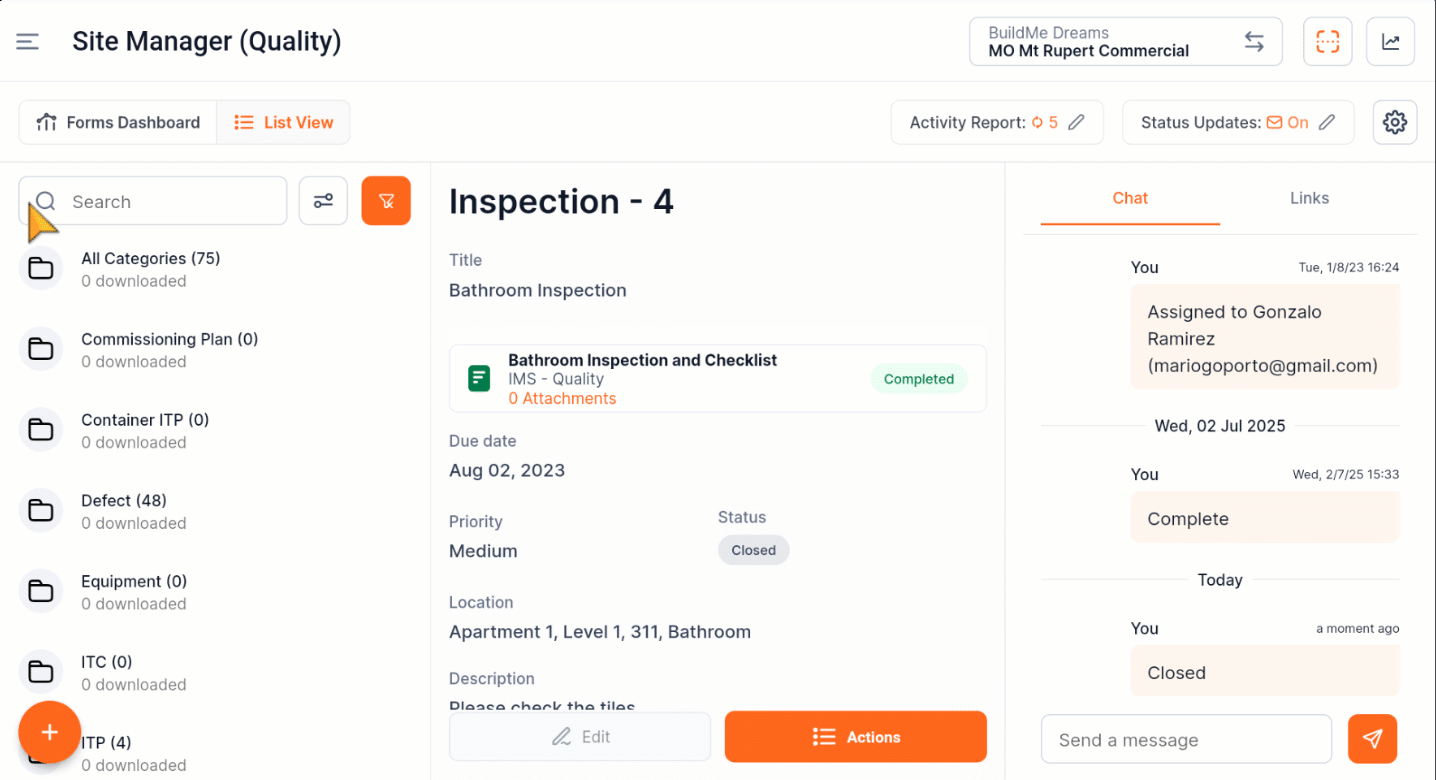Click the Search input field

[x=153, y=201]
